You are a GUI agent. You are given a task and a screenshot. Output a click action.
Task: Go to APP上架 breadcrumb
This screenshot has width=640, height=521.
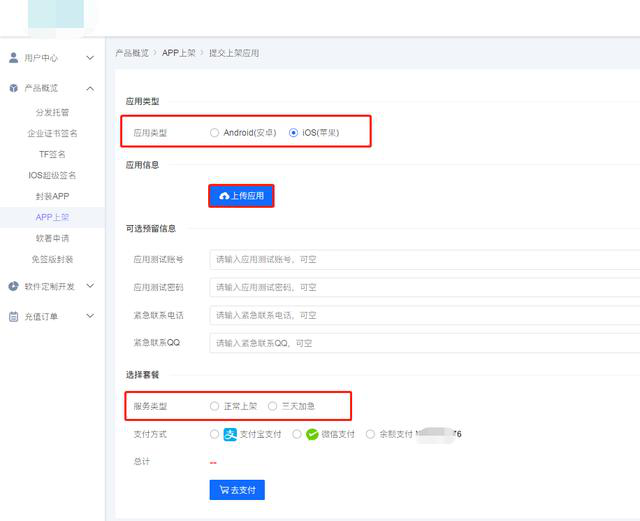179,53
